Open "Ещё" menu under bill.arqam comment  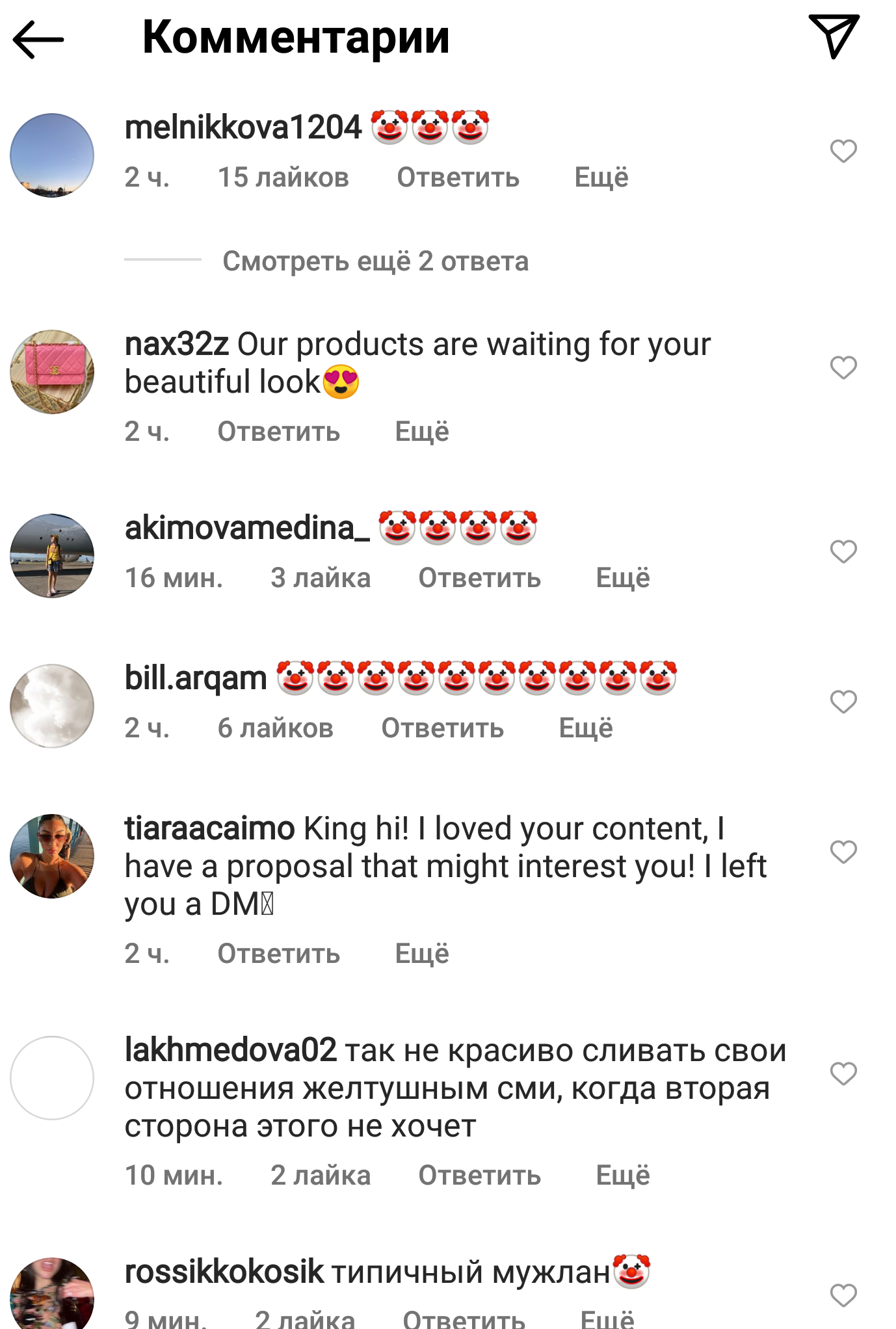[586, 728]
